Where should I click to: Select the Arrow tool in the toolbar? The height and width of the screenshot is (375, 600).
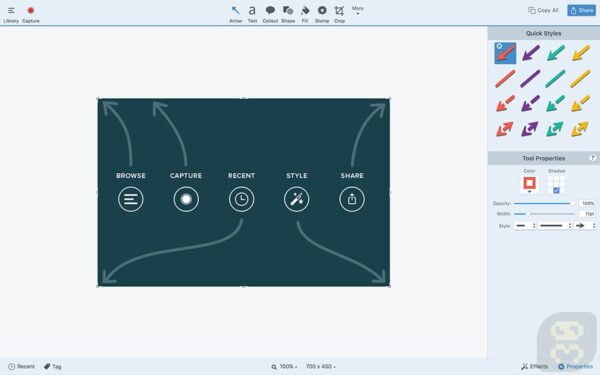[236, 14]
